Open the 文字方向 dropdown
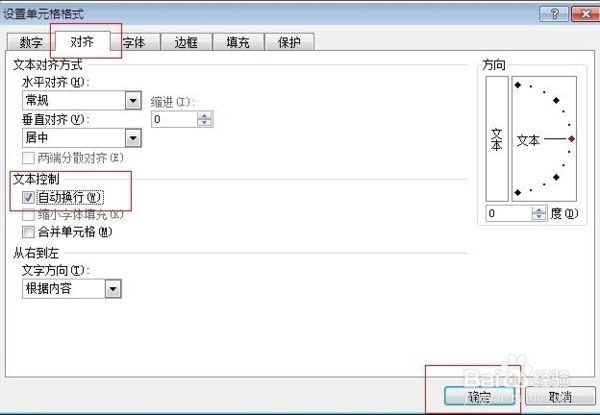 (113, 288)
